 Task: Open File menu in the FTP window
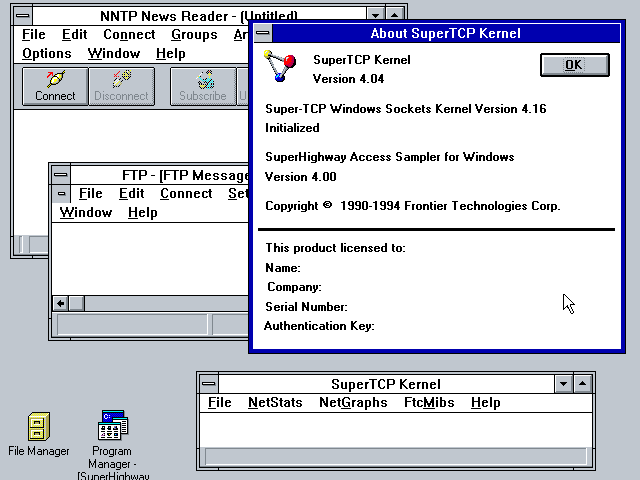point(91,193)
